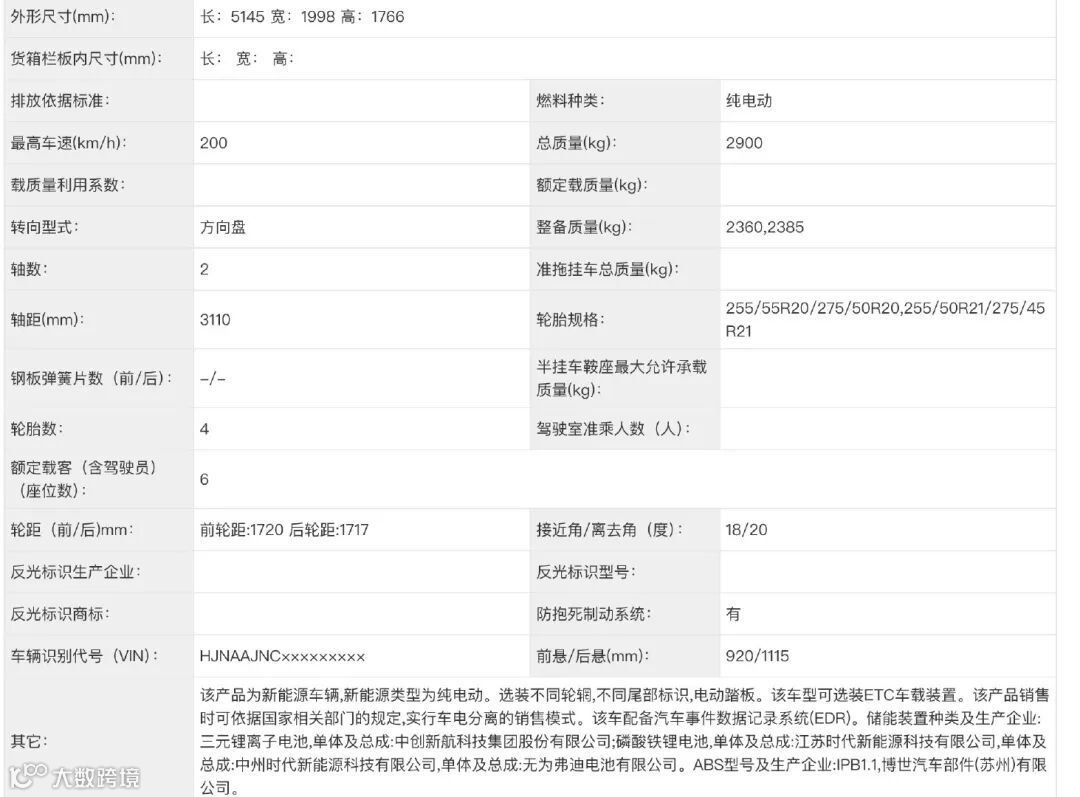The image size is (1080, 797).
Task: Click the 排放依据标准 label
Action: [x=60, y=101]
